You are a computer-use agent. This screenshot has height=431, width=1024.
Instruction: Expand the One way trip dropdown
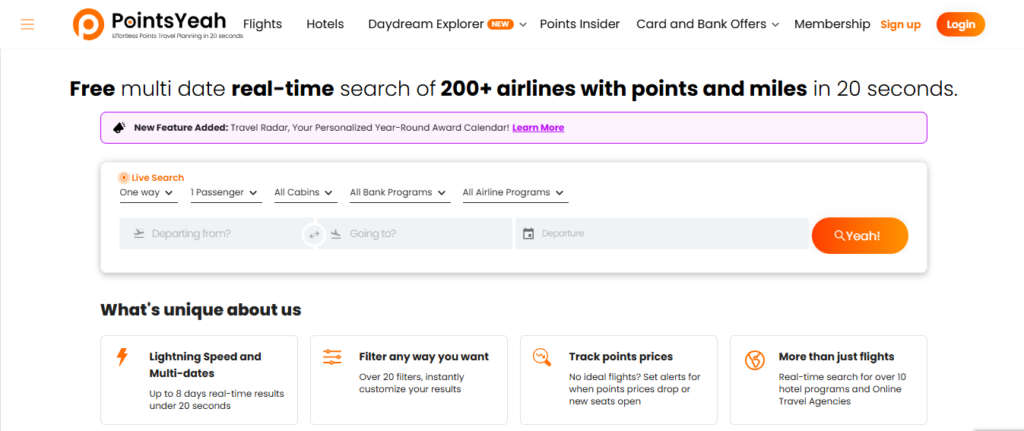[x=147, y=192]
